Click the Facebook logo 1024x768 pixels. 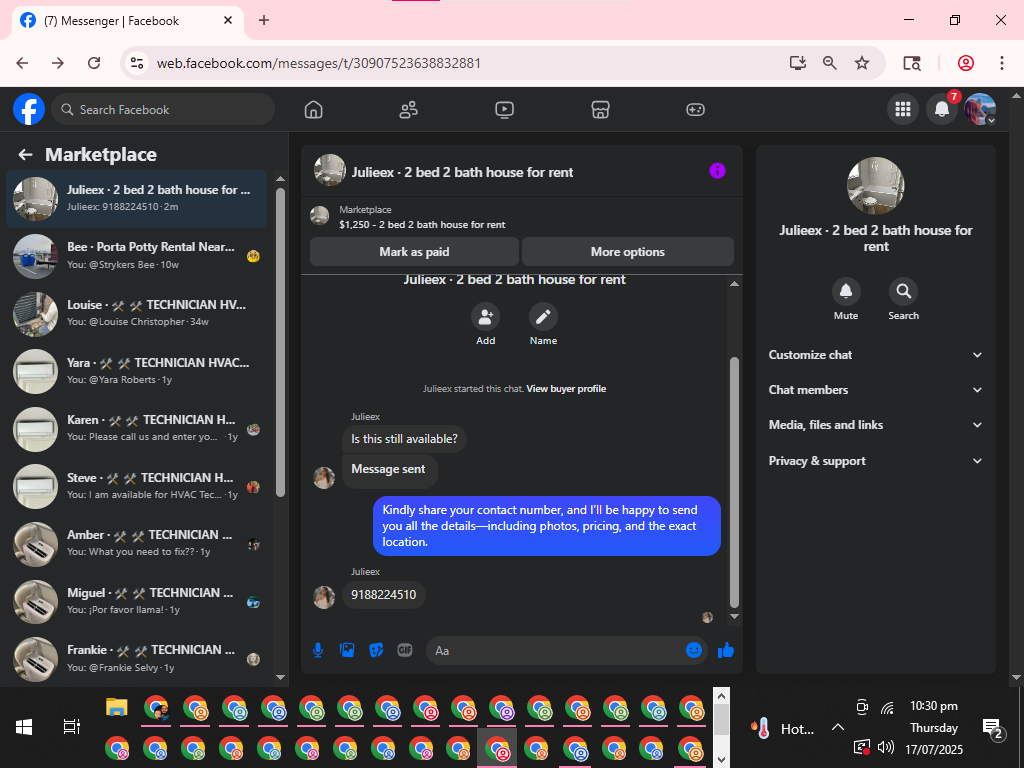29,109
